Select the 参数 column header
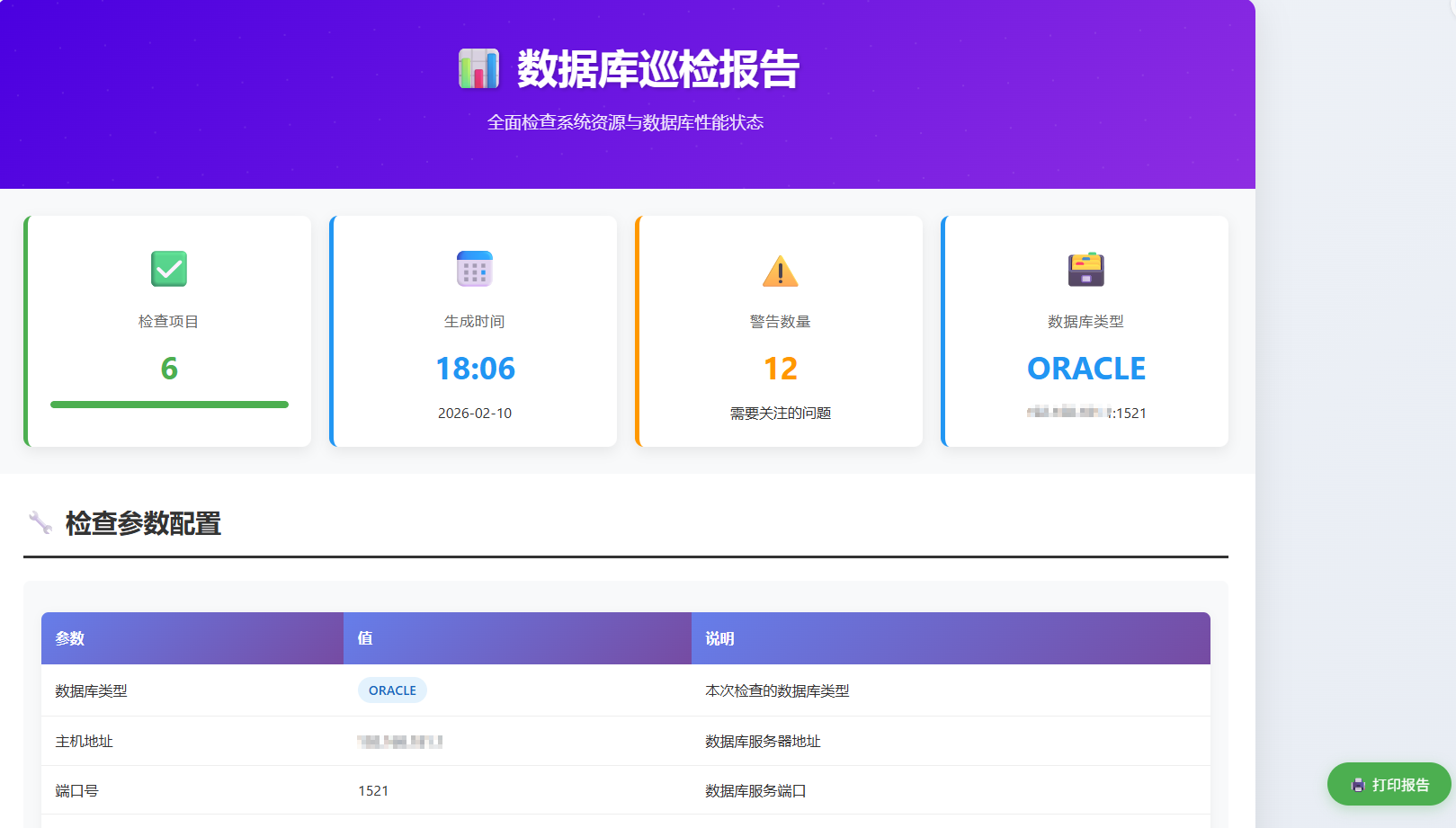The width and height of the screenshot is (1456, 828). (192, 638)
